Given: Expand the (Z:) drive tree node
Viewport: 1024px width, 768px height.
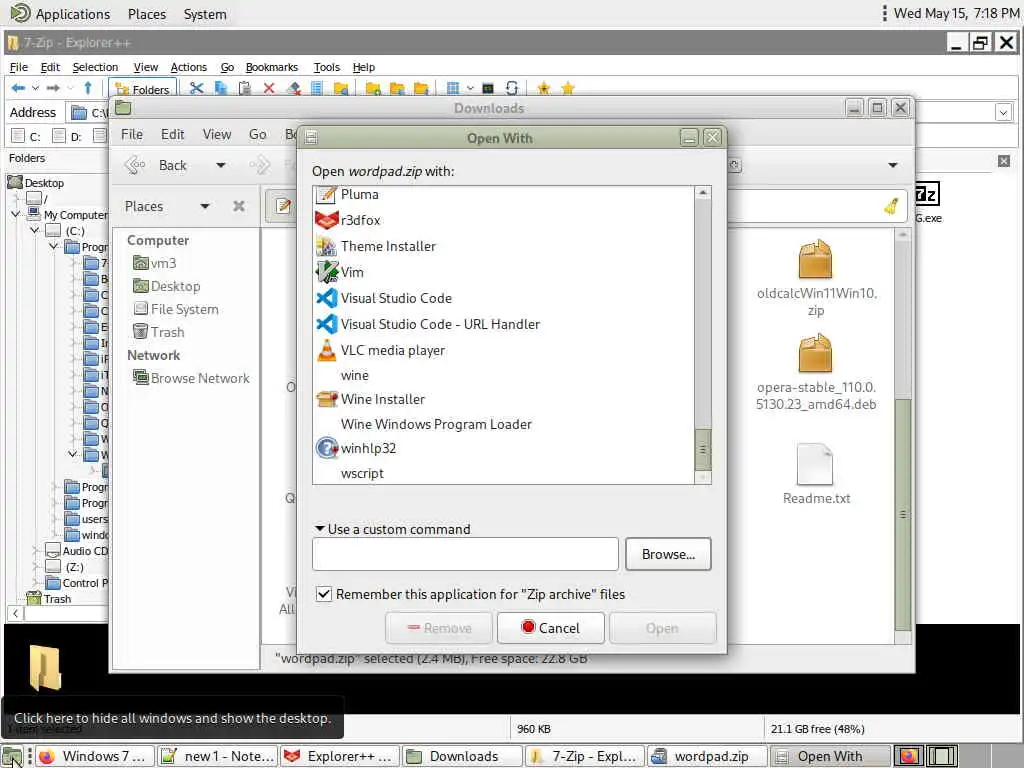Looking at the screenshot, I should tap(35, 567).
